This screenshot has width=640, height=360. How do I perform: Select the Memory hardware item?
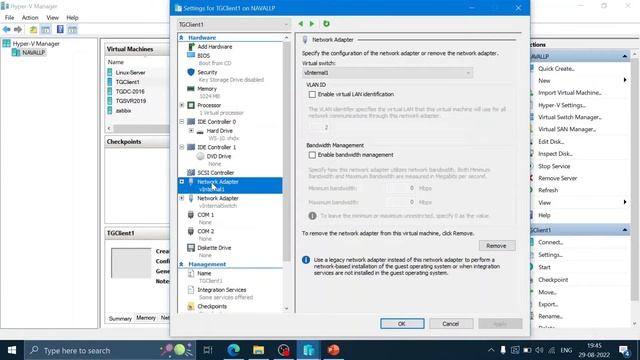coord(207,89)
